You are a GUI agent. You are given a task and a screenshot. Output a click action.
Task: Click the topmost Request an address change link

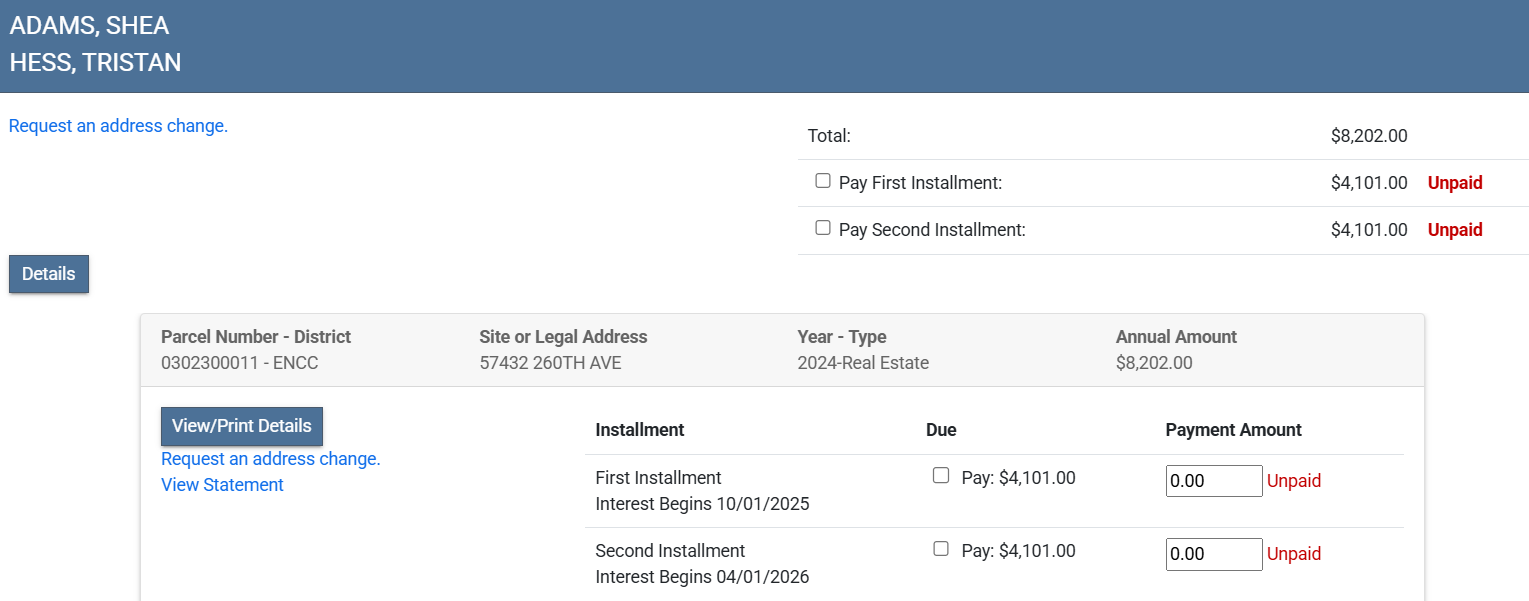pos(118,127)
